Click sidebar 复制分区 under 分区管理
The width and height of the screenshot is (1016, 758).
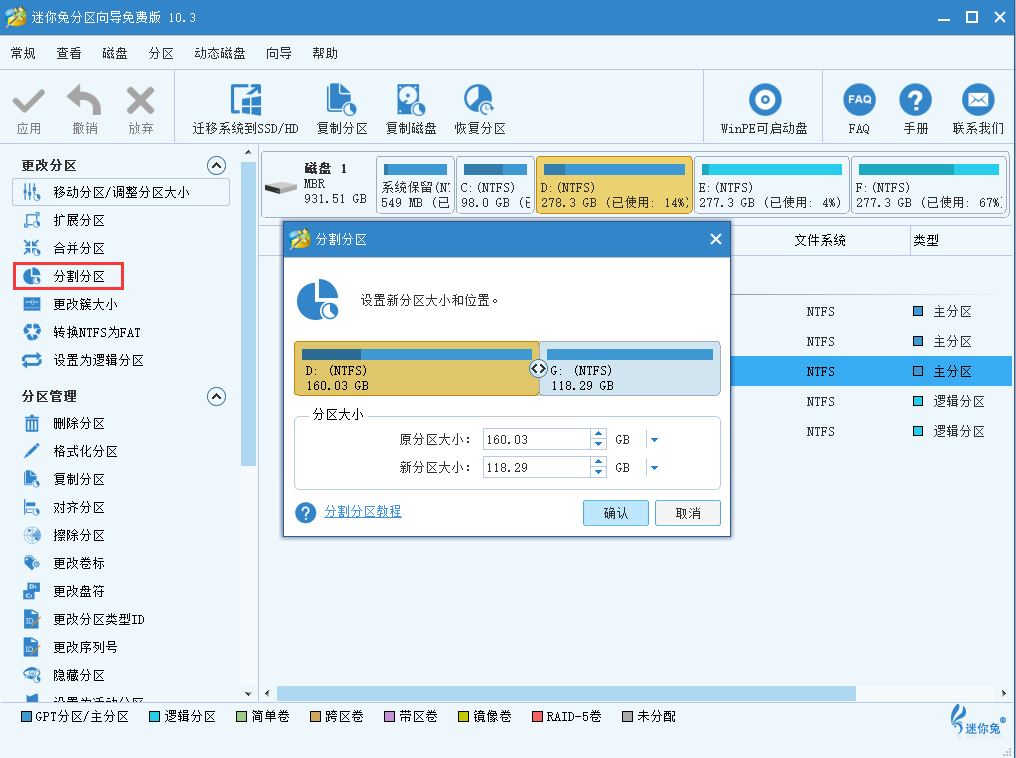coord(79,479)
